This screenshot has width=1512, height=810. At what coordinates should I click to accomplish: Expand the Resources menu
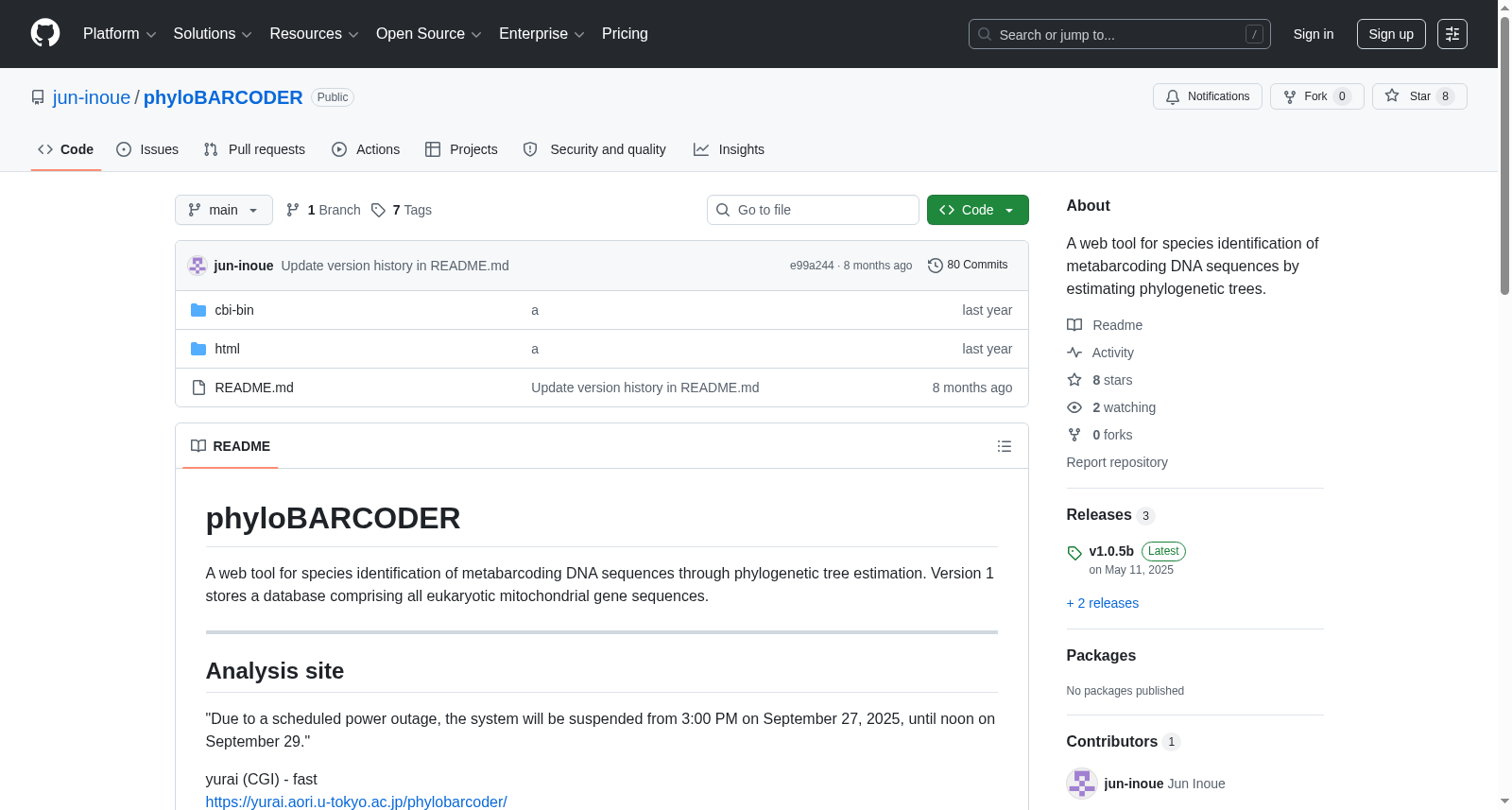[x=314, y=34]
